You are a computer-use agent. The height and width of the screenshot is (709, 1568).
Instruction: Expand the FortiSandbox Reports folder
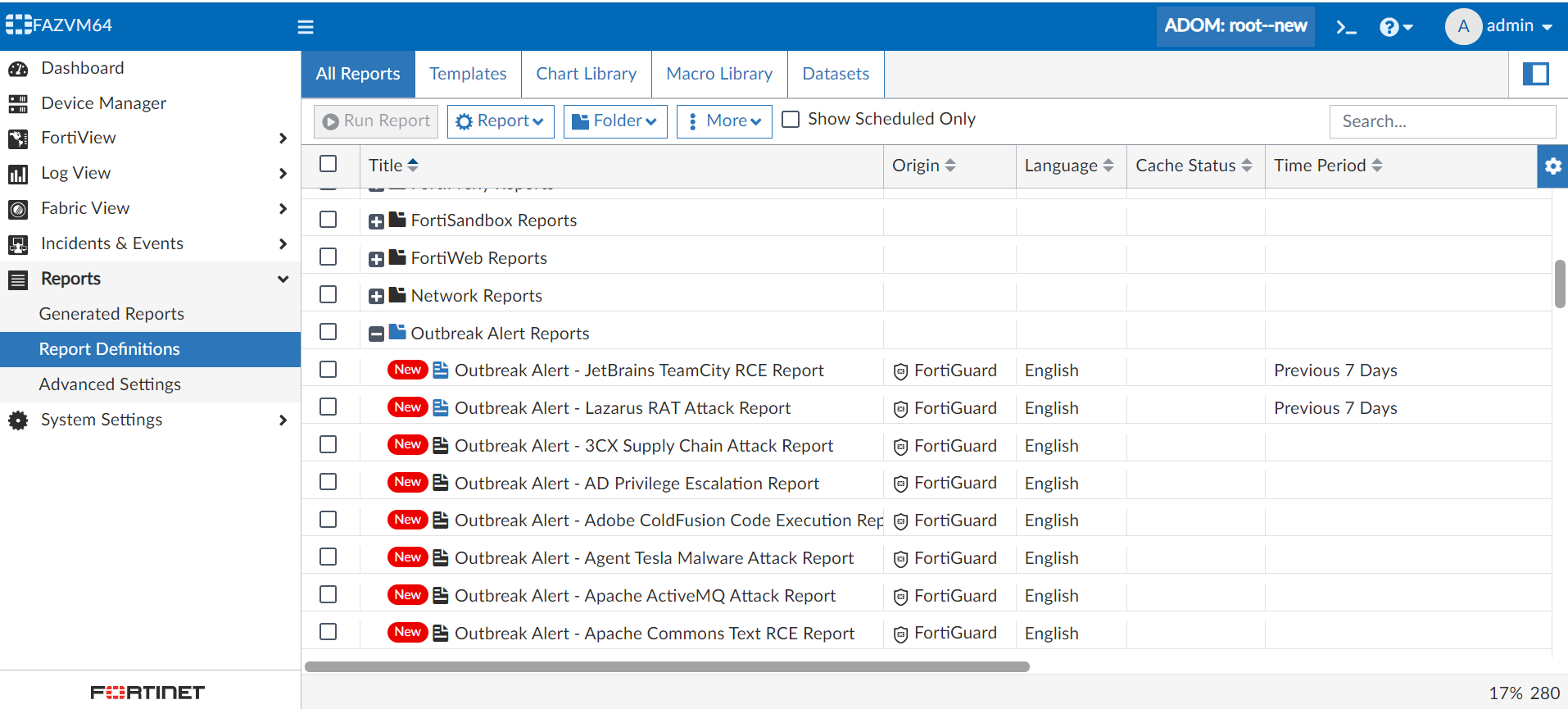coord(376,221)
